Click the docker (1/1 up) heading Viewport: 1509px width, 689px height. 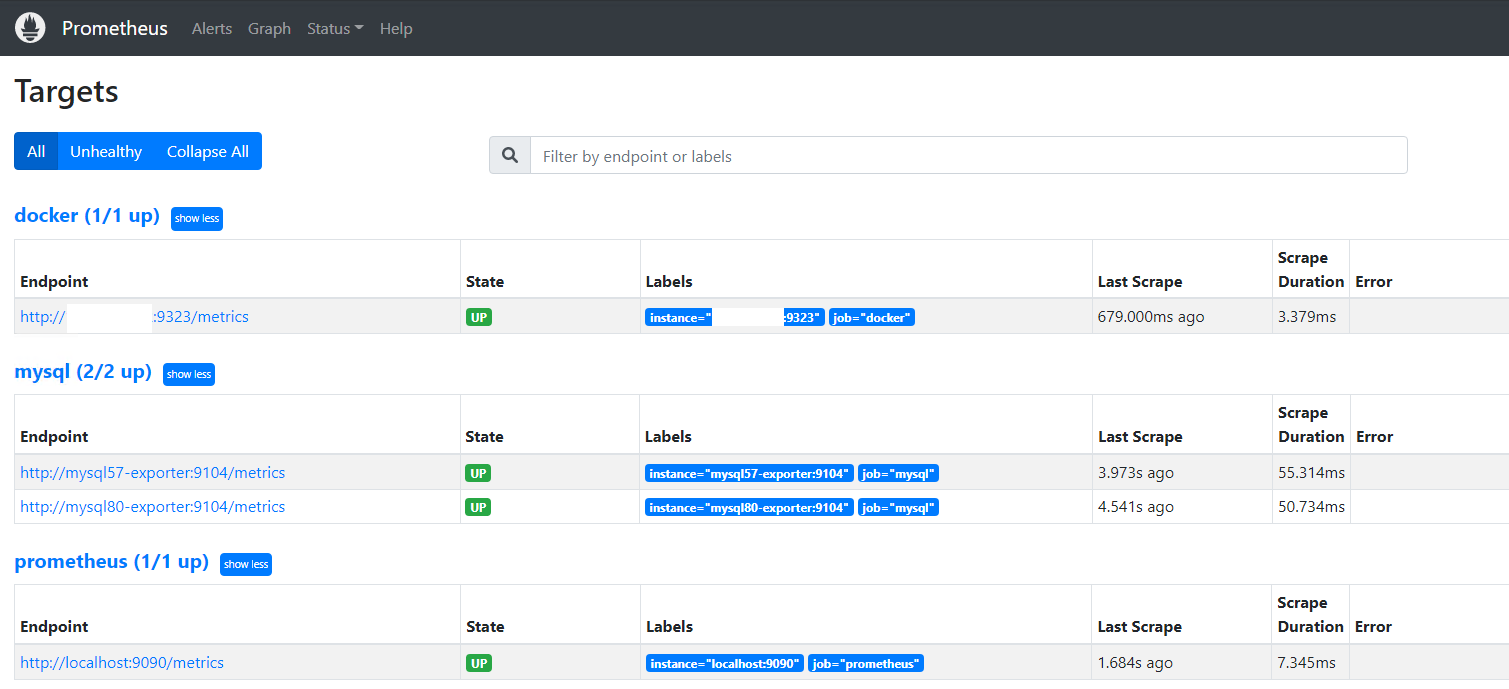(87, 215)
